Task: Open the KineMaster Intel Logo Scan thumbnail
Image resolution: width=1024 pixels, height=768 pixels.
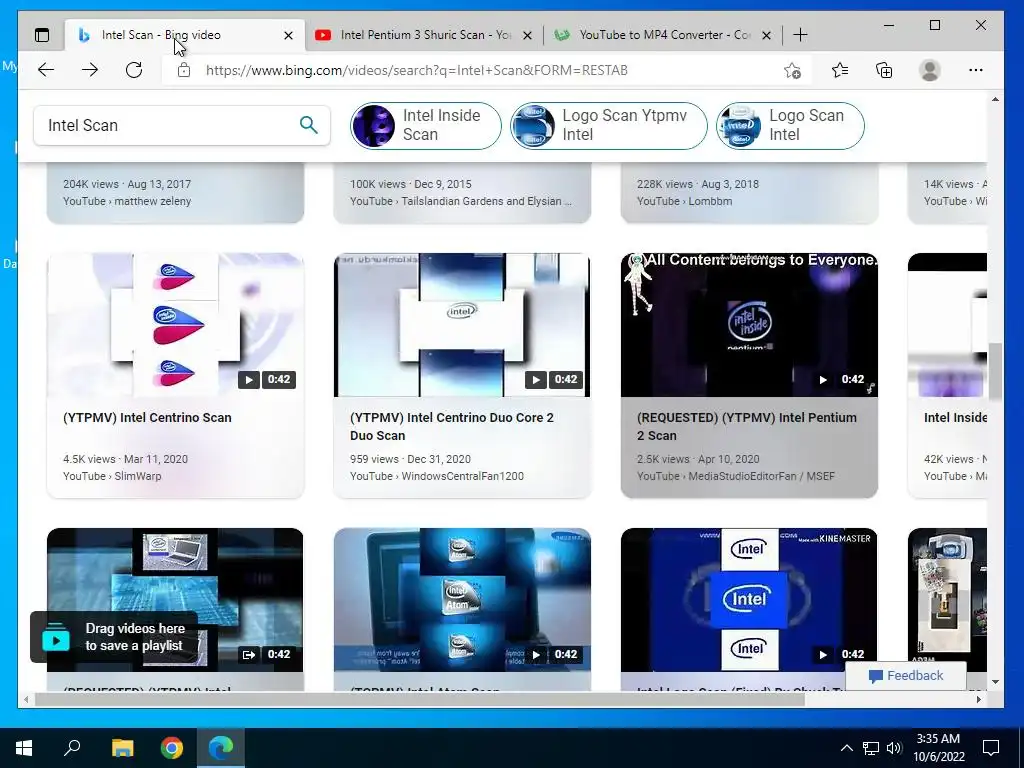Action: coord(749,600)
